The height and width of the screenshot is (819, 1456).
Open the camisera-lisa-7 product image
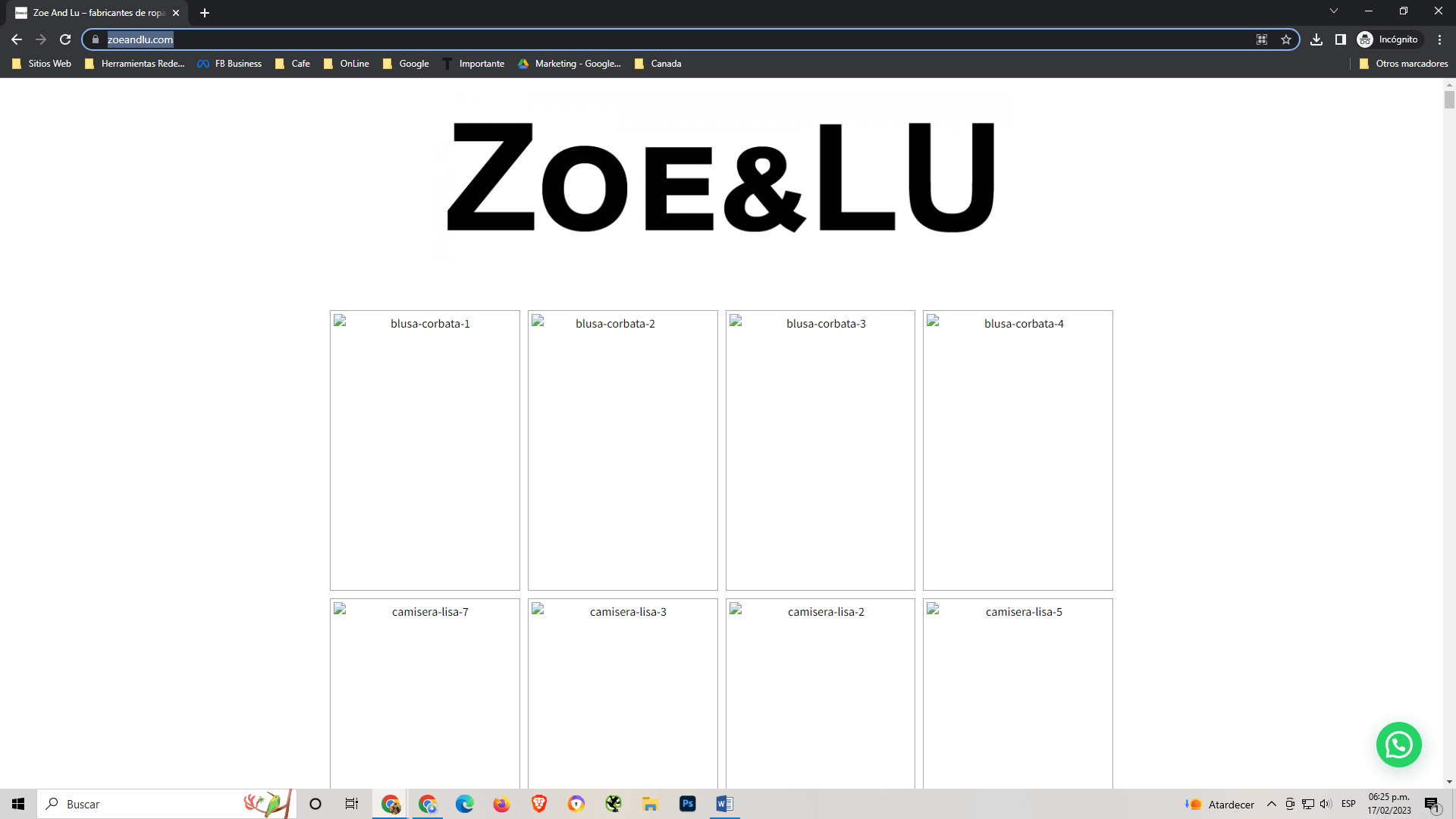coord(425,693)
